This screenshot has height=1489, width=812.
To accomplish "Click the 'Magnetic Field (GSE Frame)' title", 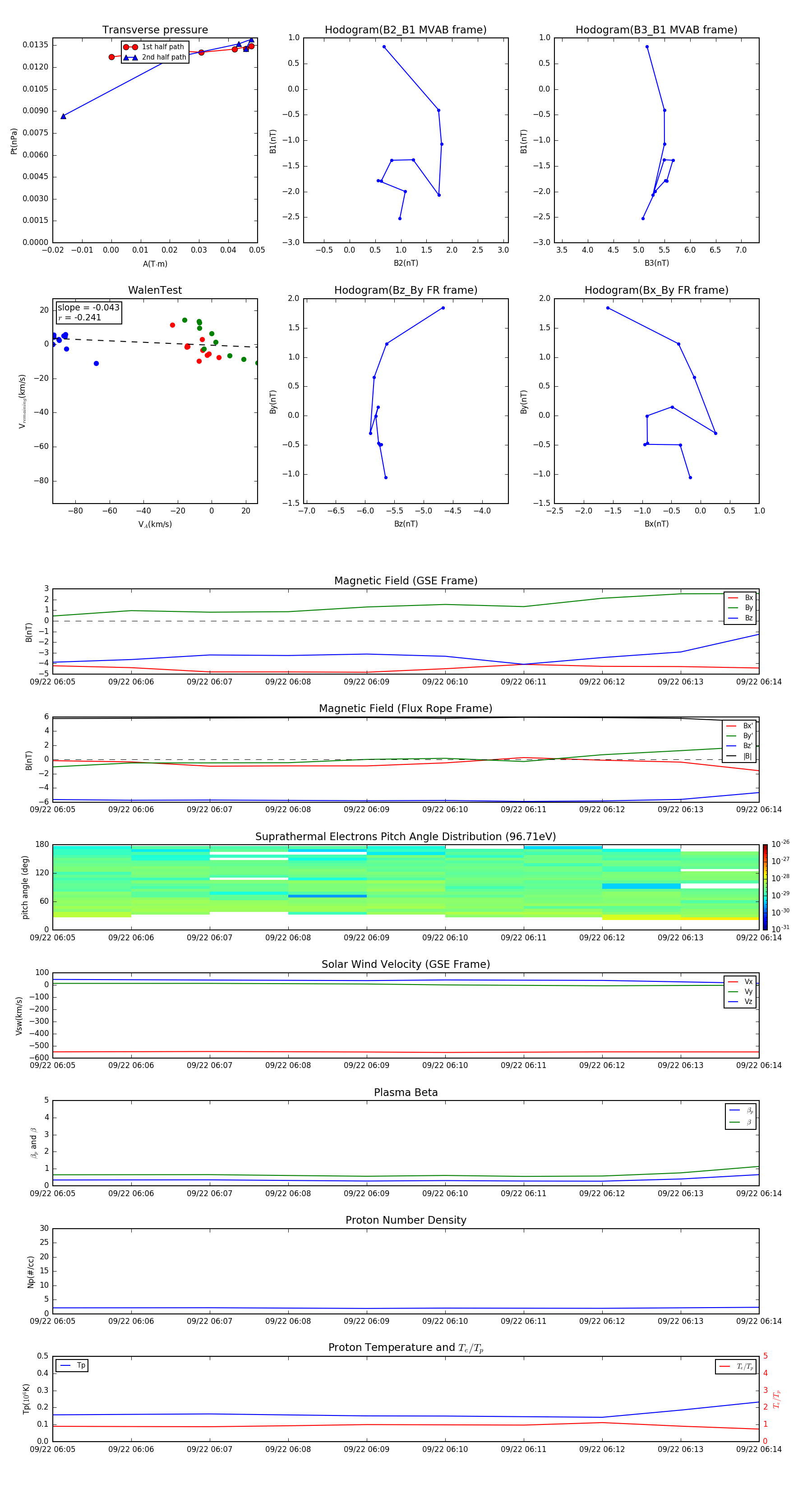I will pyautogui.click(x=406, y=581).
